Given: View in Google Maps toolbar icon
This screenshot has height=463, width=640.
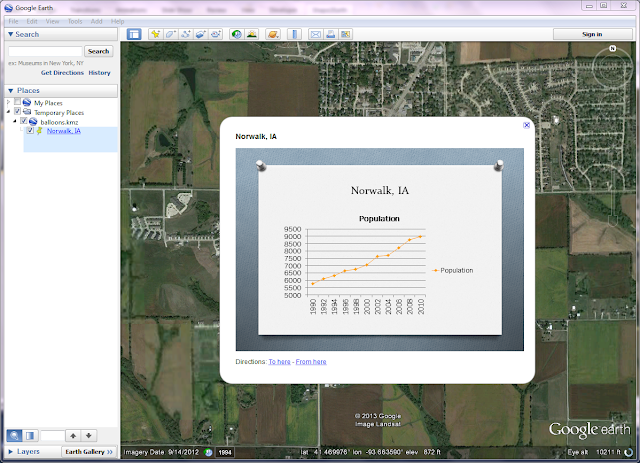Looking at the screenshot, I should 346,34.
